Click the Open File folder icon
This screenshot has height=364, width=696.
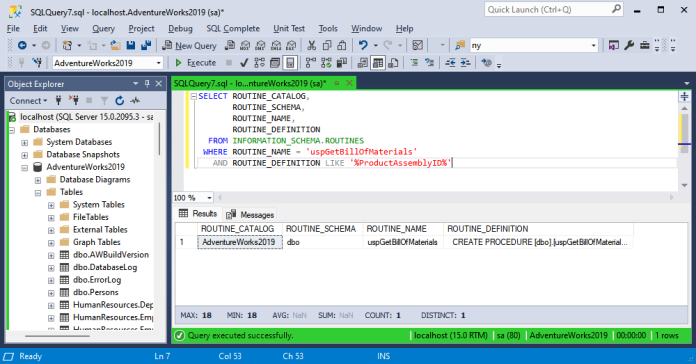115,45
